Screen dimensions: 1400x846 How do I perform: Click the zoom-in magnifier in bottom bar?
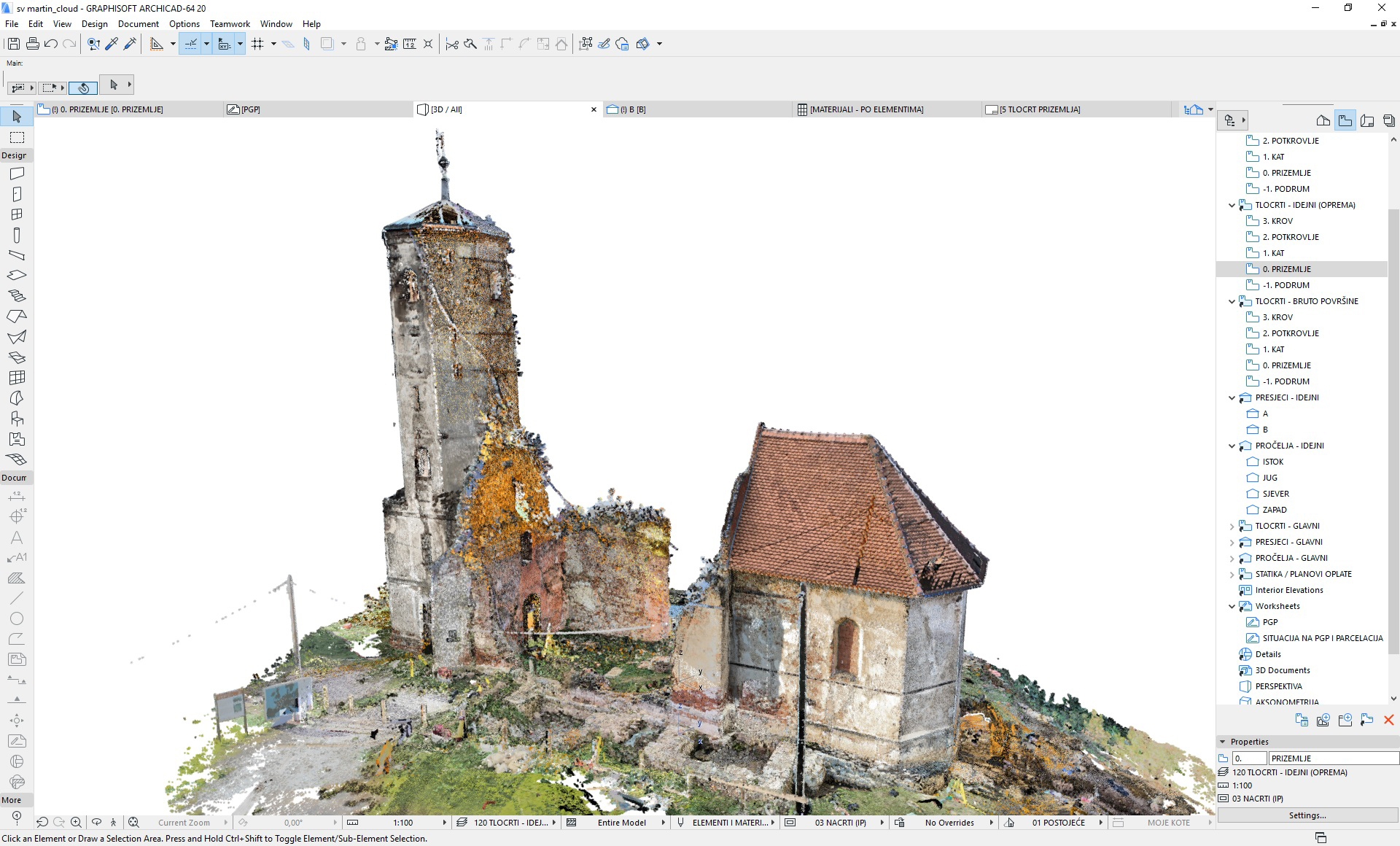pos(76,822)
